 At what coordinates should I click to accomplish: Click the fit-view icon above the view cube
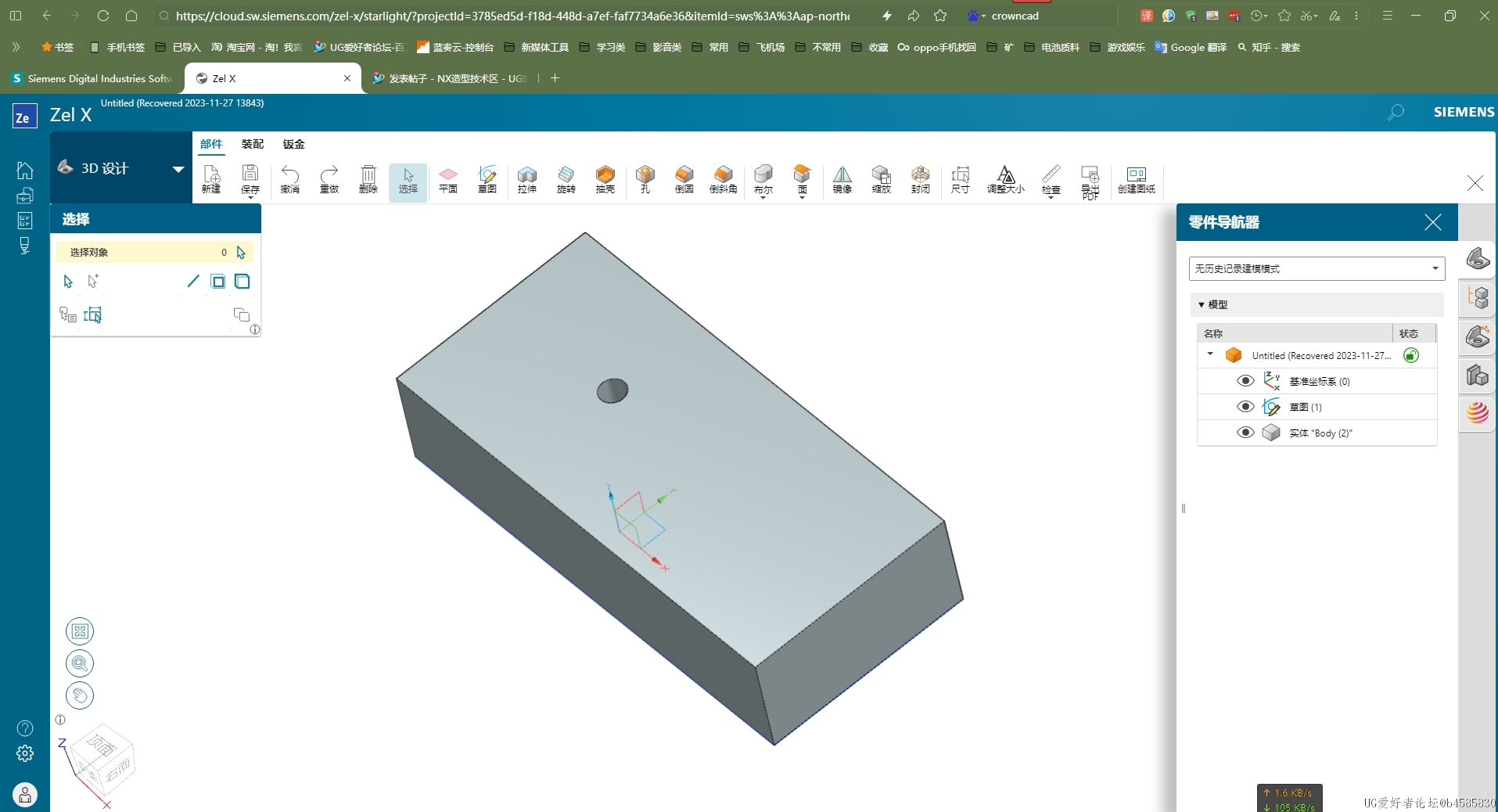pos(80,631)
